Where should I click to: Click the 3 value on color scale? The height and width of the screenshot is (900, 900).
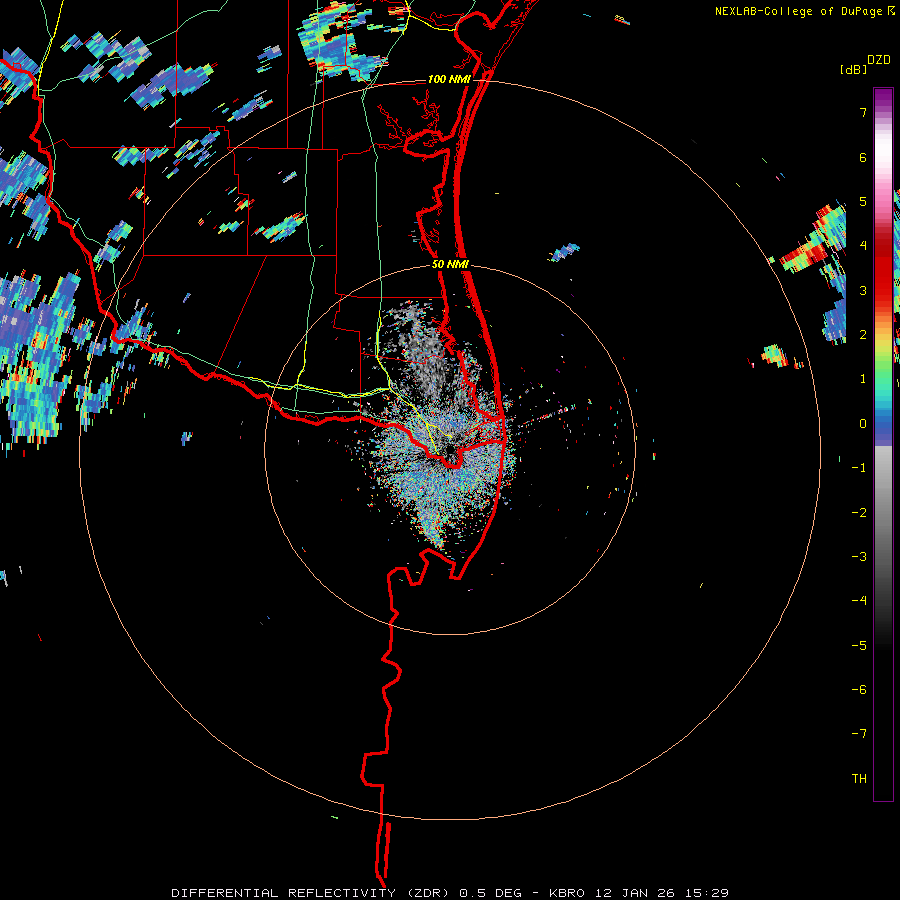(x=863, y=290)
